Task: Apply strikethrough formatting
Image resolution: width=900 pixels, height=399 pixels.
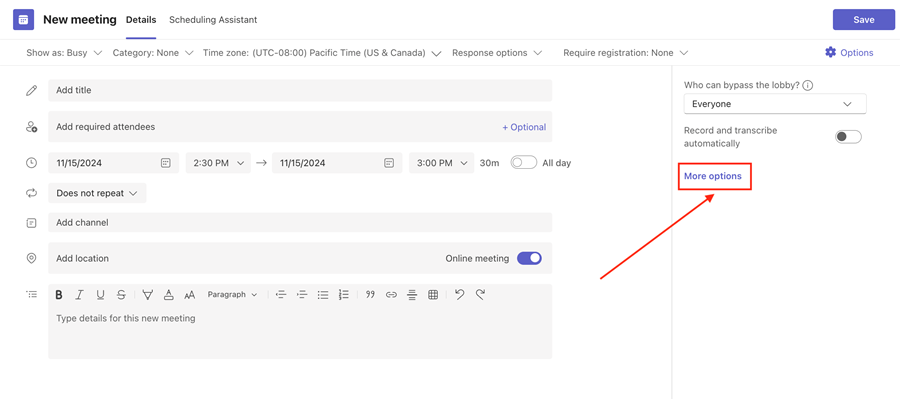Action: 121,295
